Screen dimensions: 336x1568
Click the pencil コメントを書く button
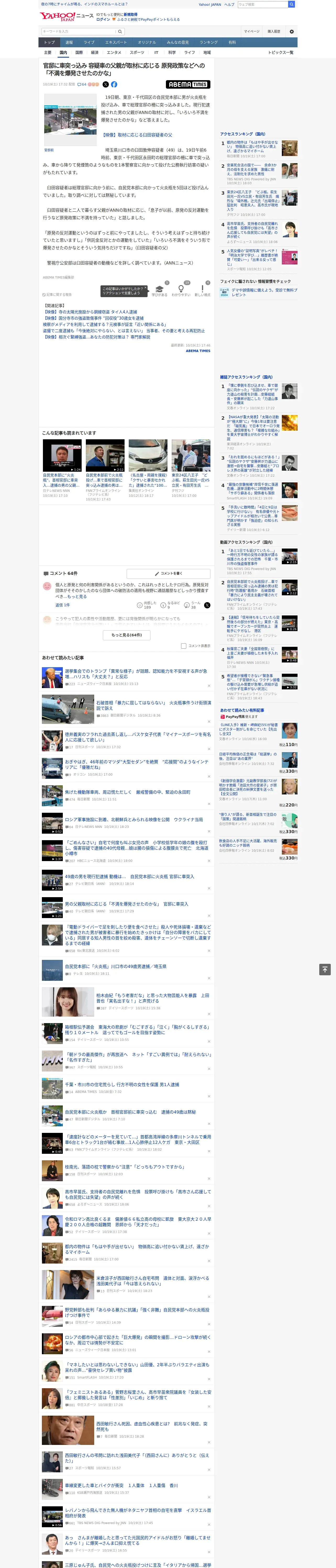(168, 573)
